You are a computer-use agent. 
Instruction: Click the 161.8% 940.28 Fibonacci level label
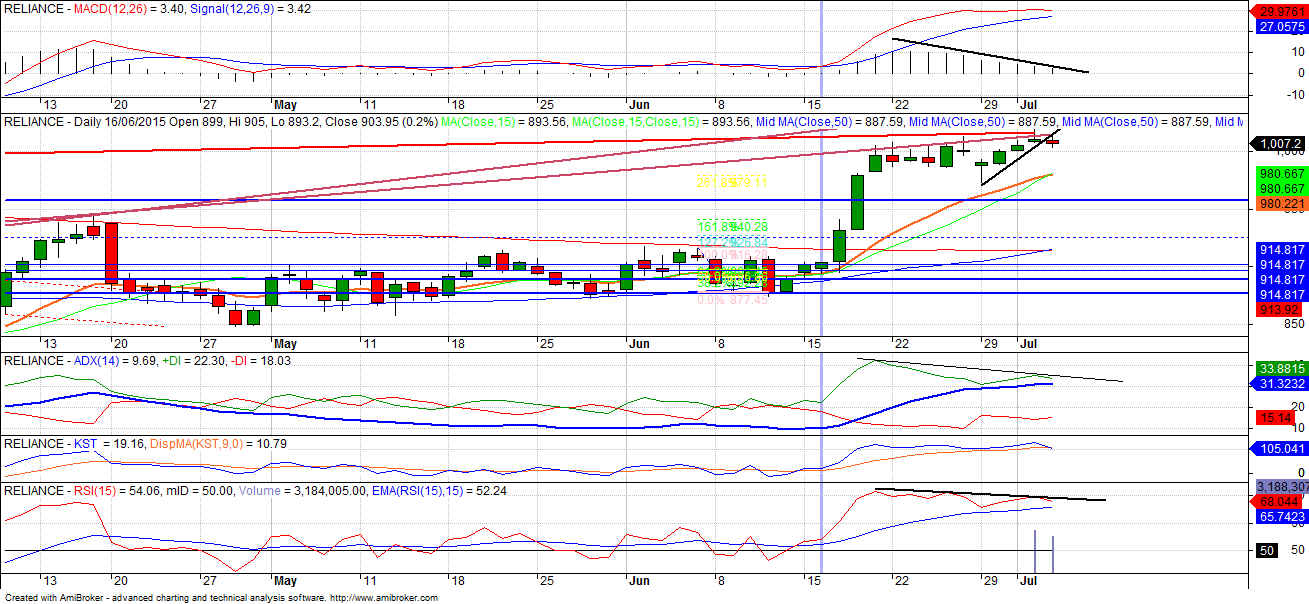(x=732, y=227)
